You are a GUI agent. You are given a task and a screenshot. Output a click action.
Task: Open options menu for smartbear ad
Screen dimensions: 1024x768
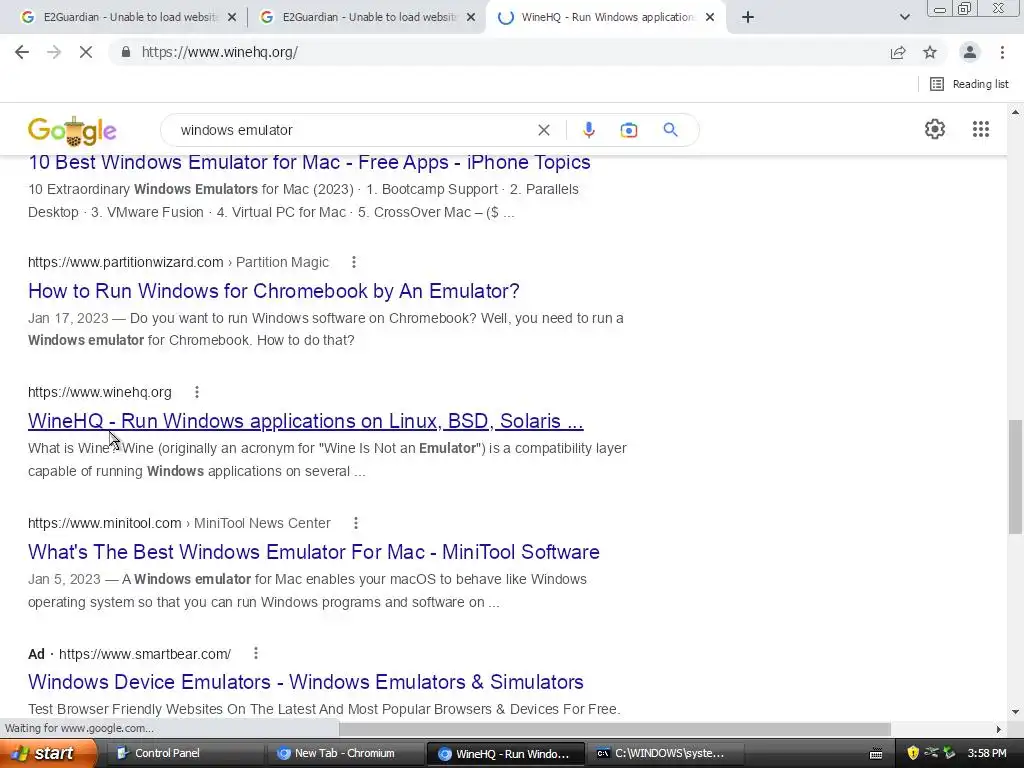(256, 653)
